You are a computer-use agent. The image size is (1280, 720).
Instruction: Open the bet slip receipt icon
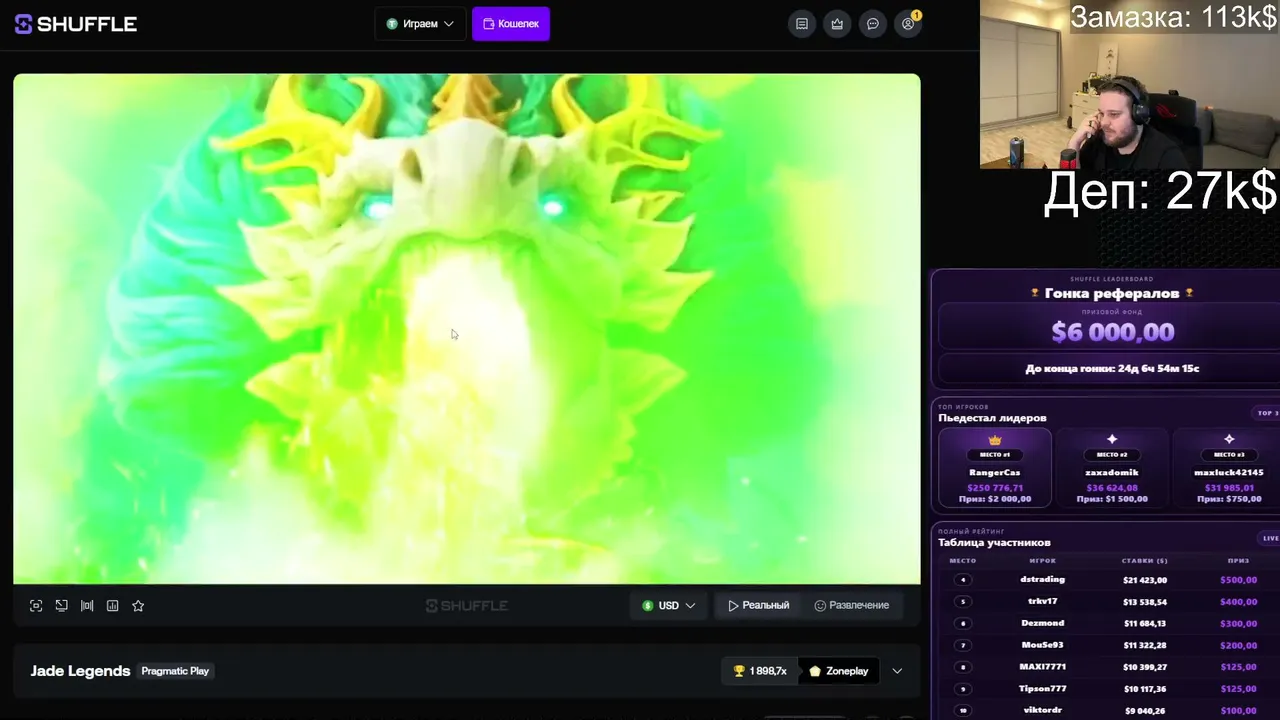tap(802, 24)
